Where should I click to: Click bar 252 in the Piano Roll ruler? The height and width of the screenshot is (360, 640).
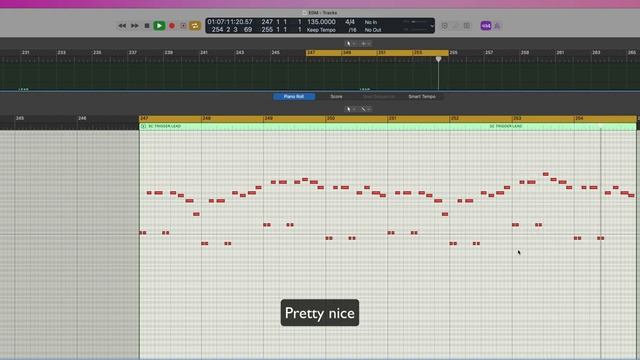tap(455, 118)
